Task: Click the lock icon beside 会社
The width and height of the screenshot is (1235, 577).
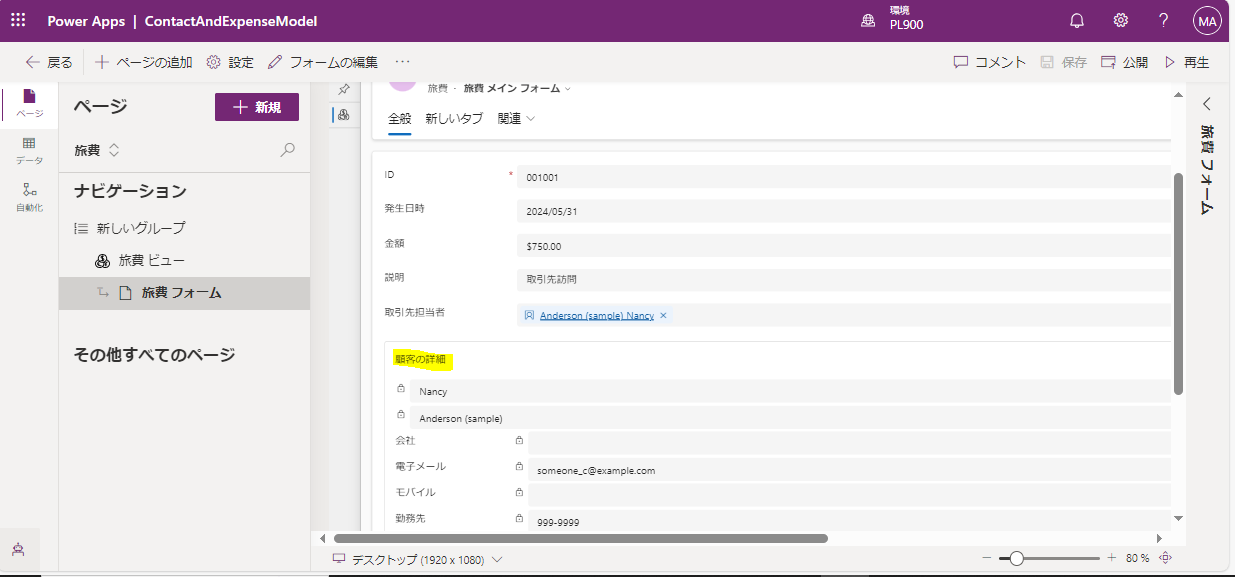Action: tap(519, 441)
